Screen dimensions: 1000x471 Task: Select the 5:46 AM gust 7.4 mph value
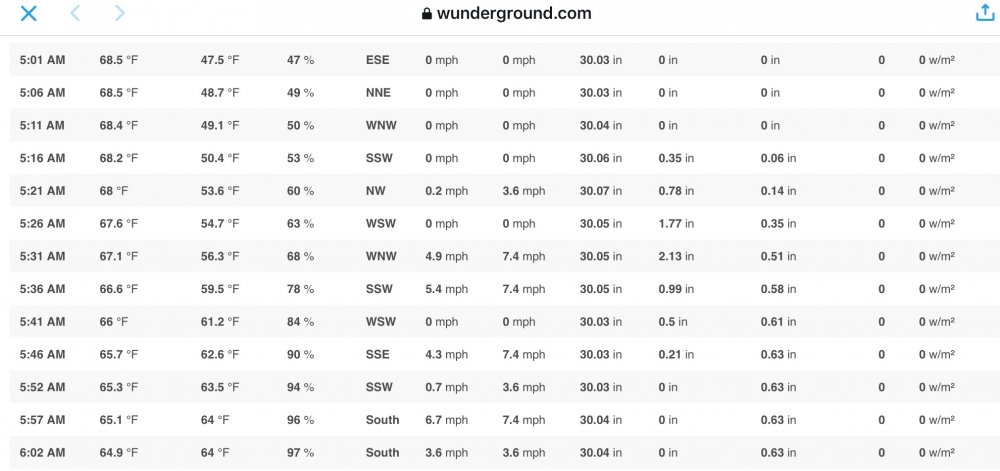click(524, 354)
